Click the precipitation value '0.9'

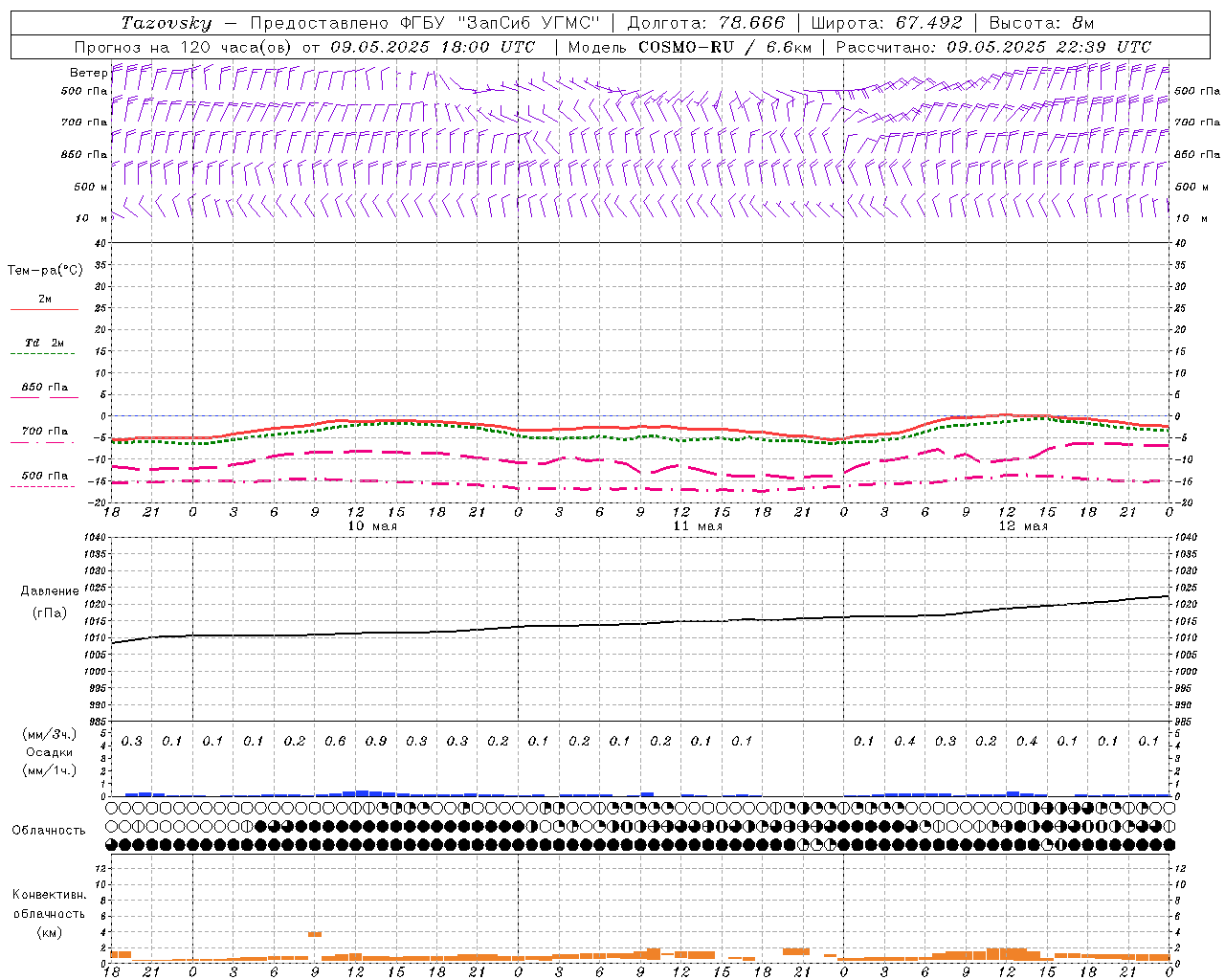coord(376,741)
